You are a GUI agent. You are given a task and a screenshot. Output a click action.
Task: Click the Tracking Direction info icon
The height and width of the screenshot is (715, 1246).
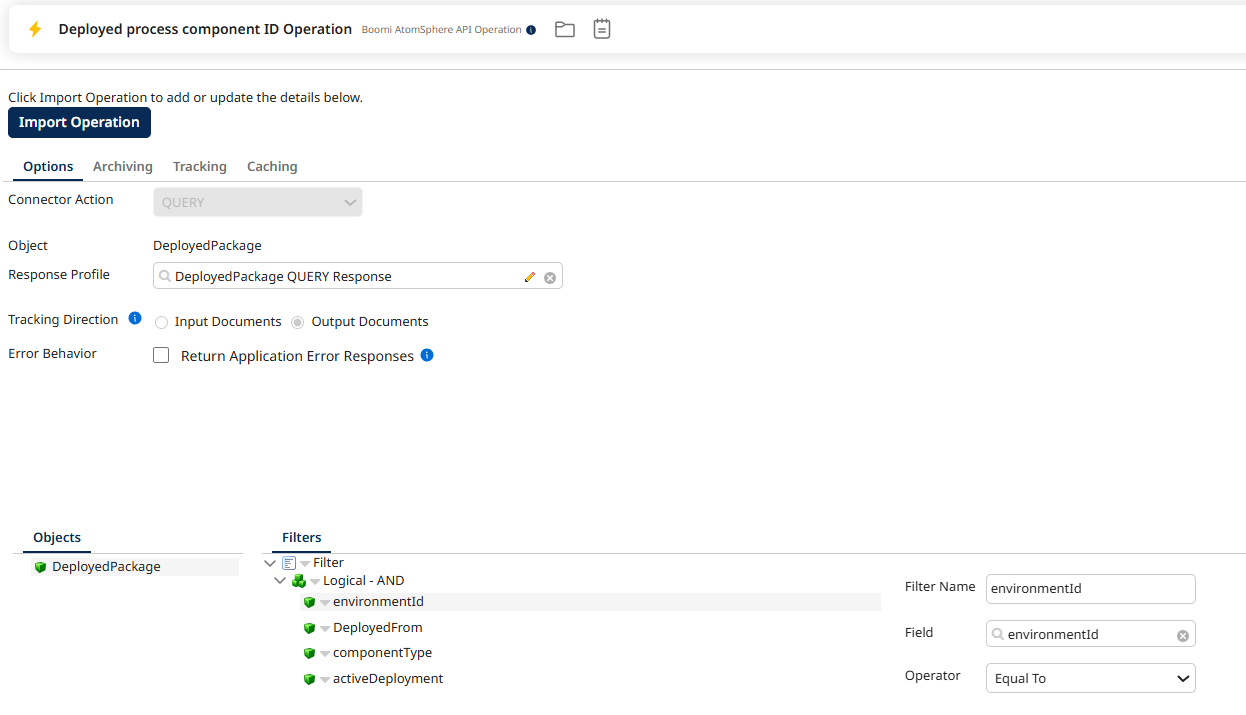135,319
